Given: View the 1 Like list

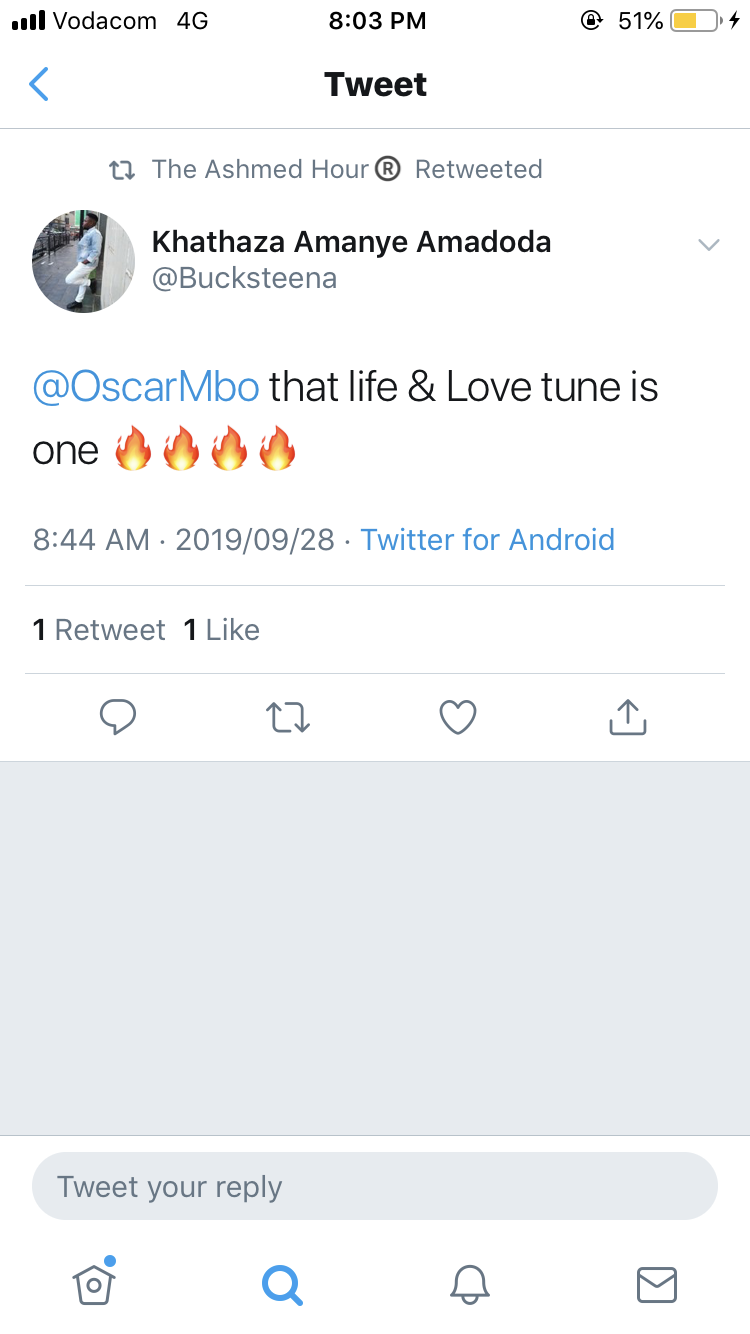Looking at the screenshot, I should click(x=222, y=630).
